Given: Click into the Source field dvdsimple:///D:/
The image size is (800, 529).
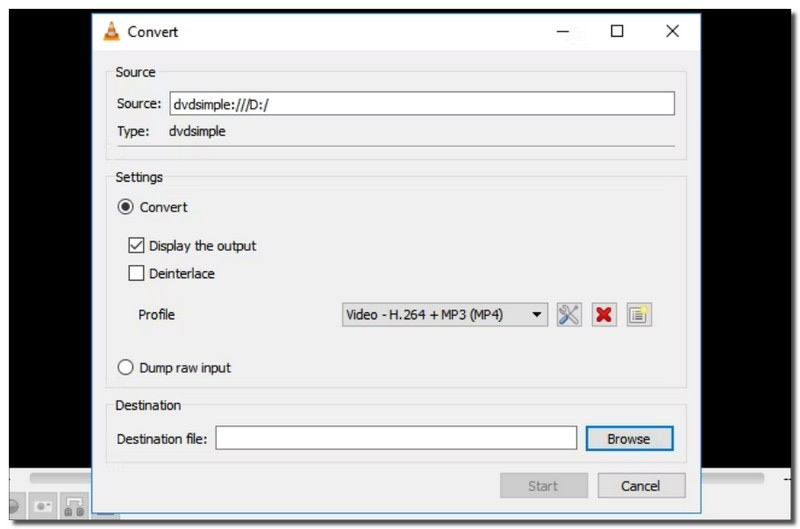Looking at the screenshot, I should (x=422, y=104).
